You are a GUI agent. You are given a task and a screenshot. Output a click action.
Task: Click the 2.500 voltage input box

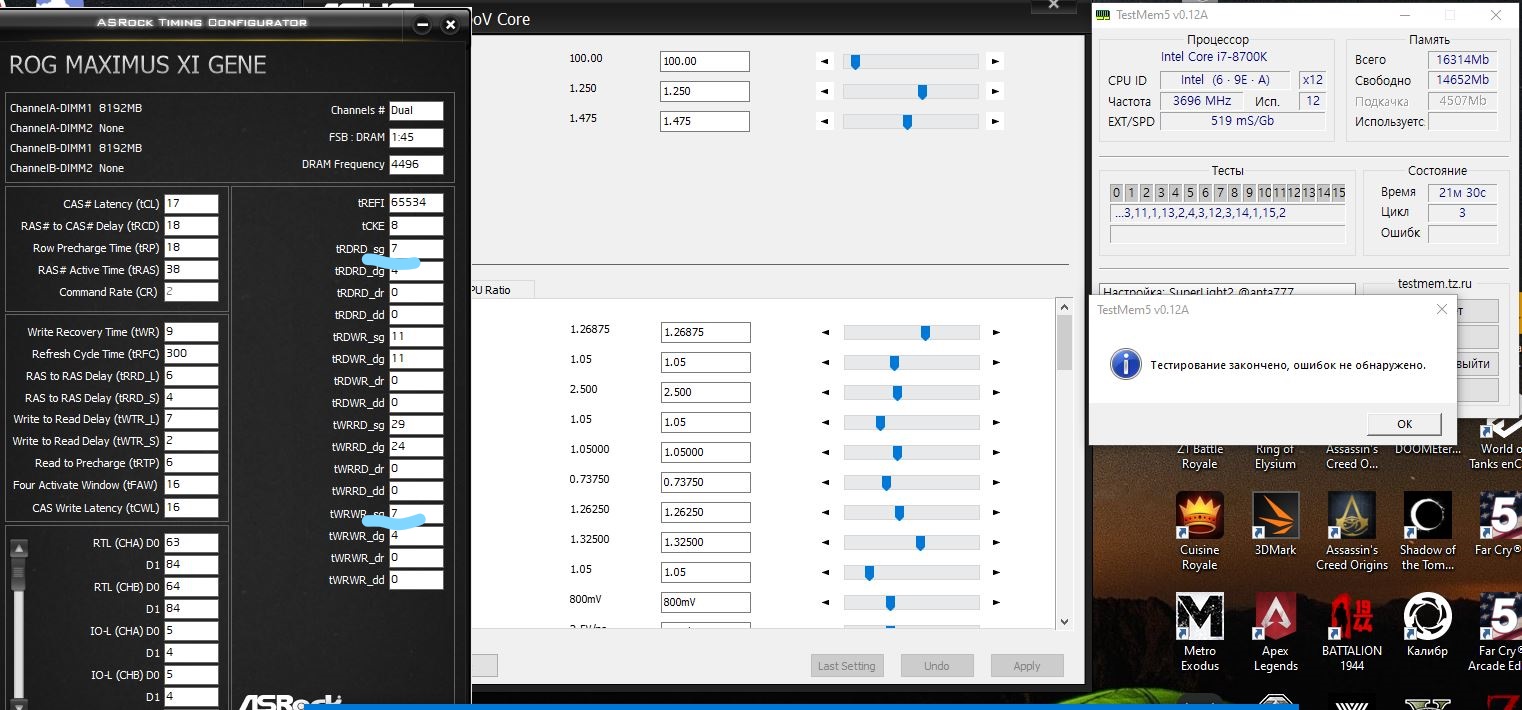705,392
